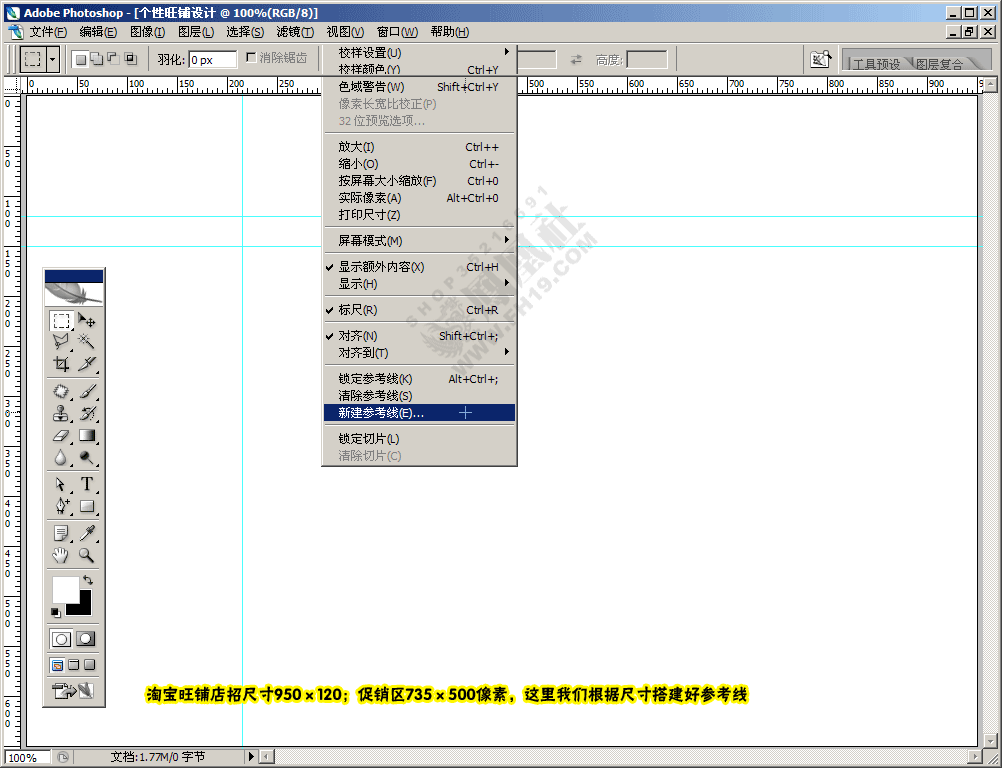
Task: Open the File Browser toggle icon
Action: [x=821, y=59]
